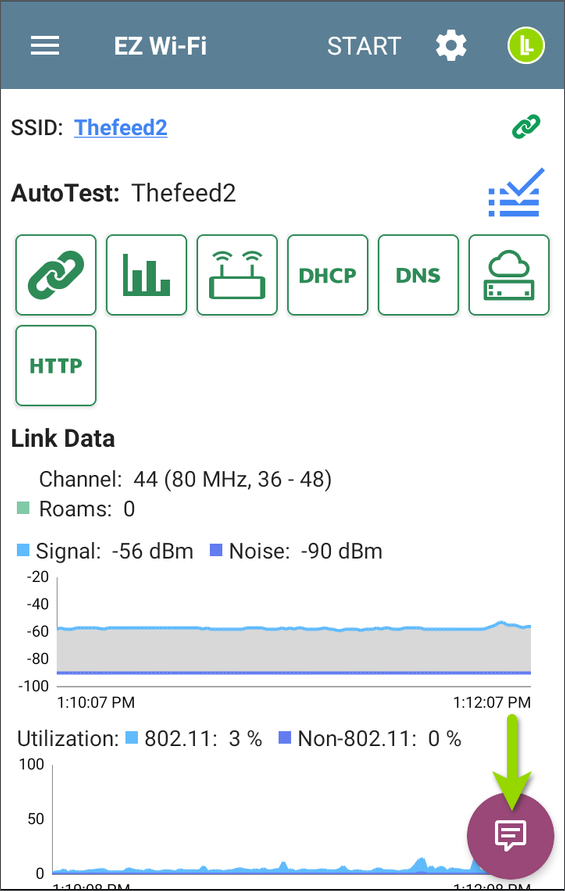Open the cloud gateway test card
Image resolution: width=565 pixels, height=891 pixels.
[509, 275]
